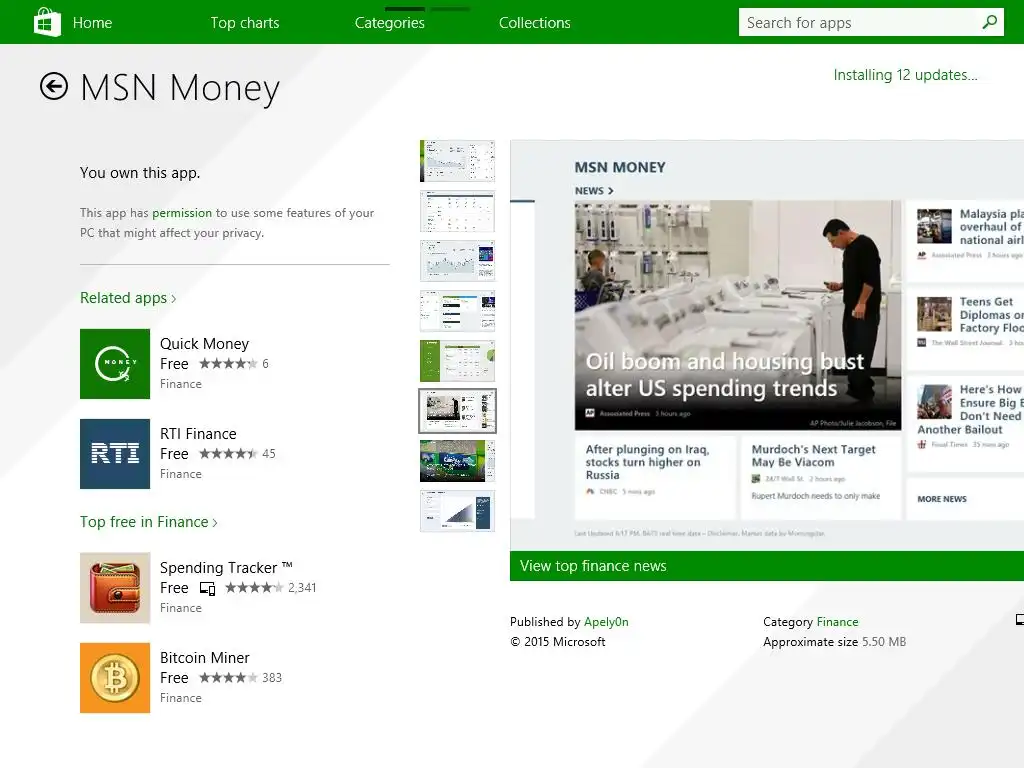Click the Installing 12 updates link
1024x768 pixels.
(x=906, y=75)
